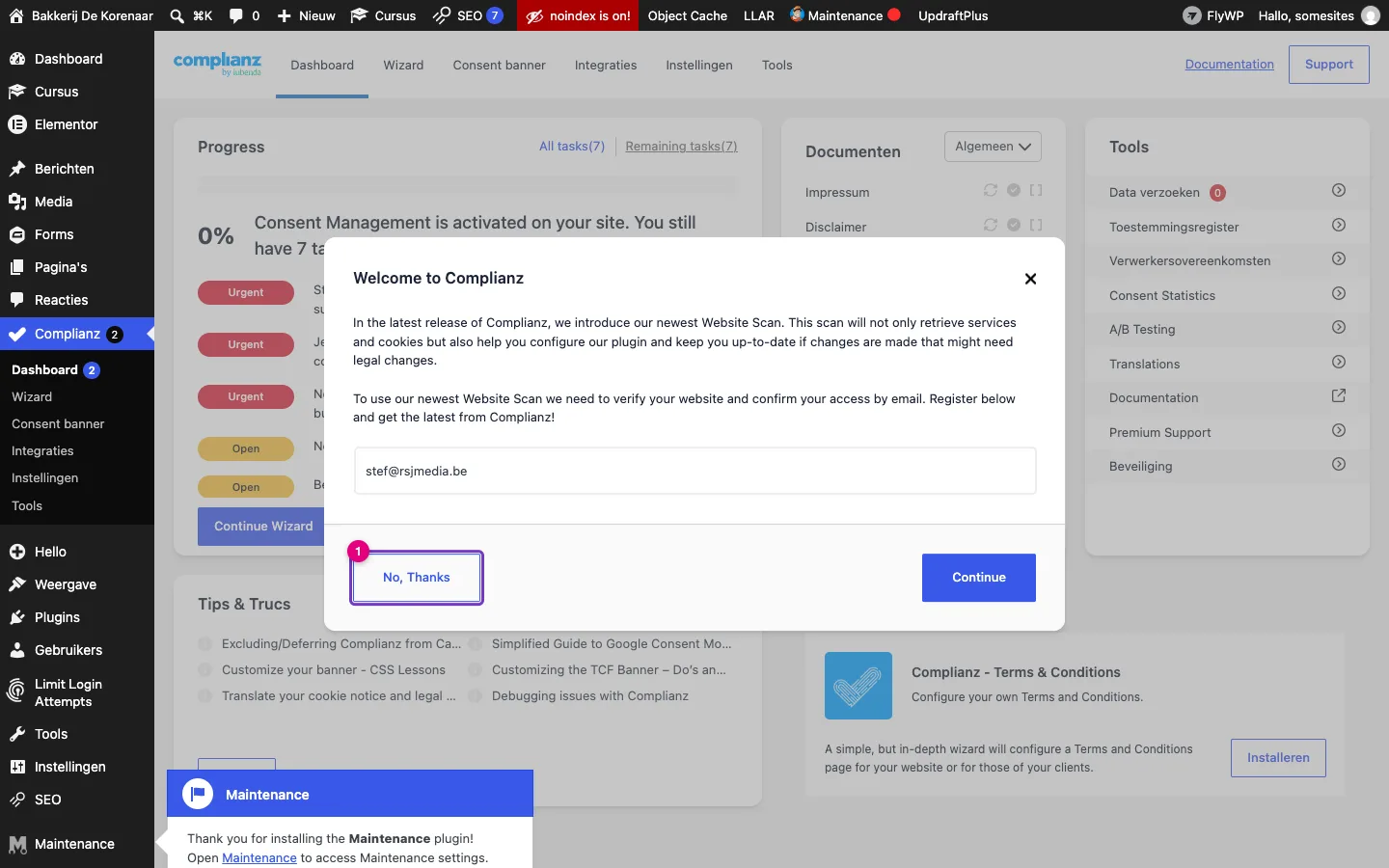Open Customize your banner - CSS Lessons tip

334,670
